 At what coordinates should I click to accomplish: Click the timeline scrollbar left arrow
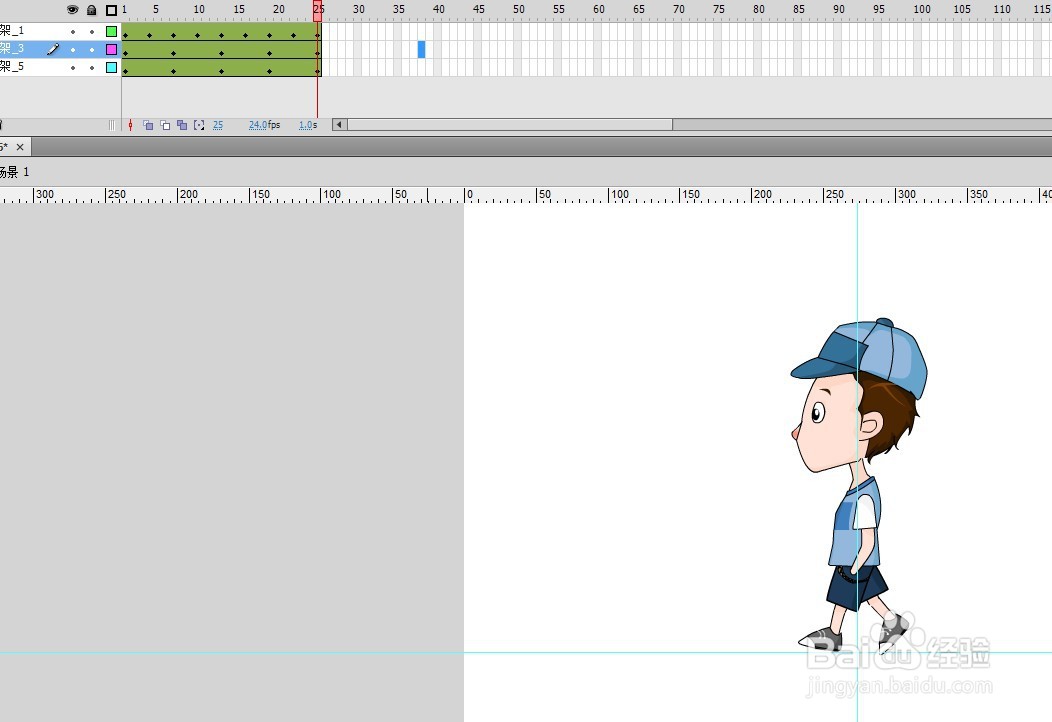point(339,125)
